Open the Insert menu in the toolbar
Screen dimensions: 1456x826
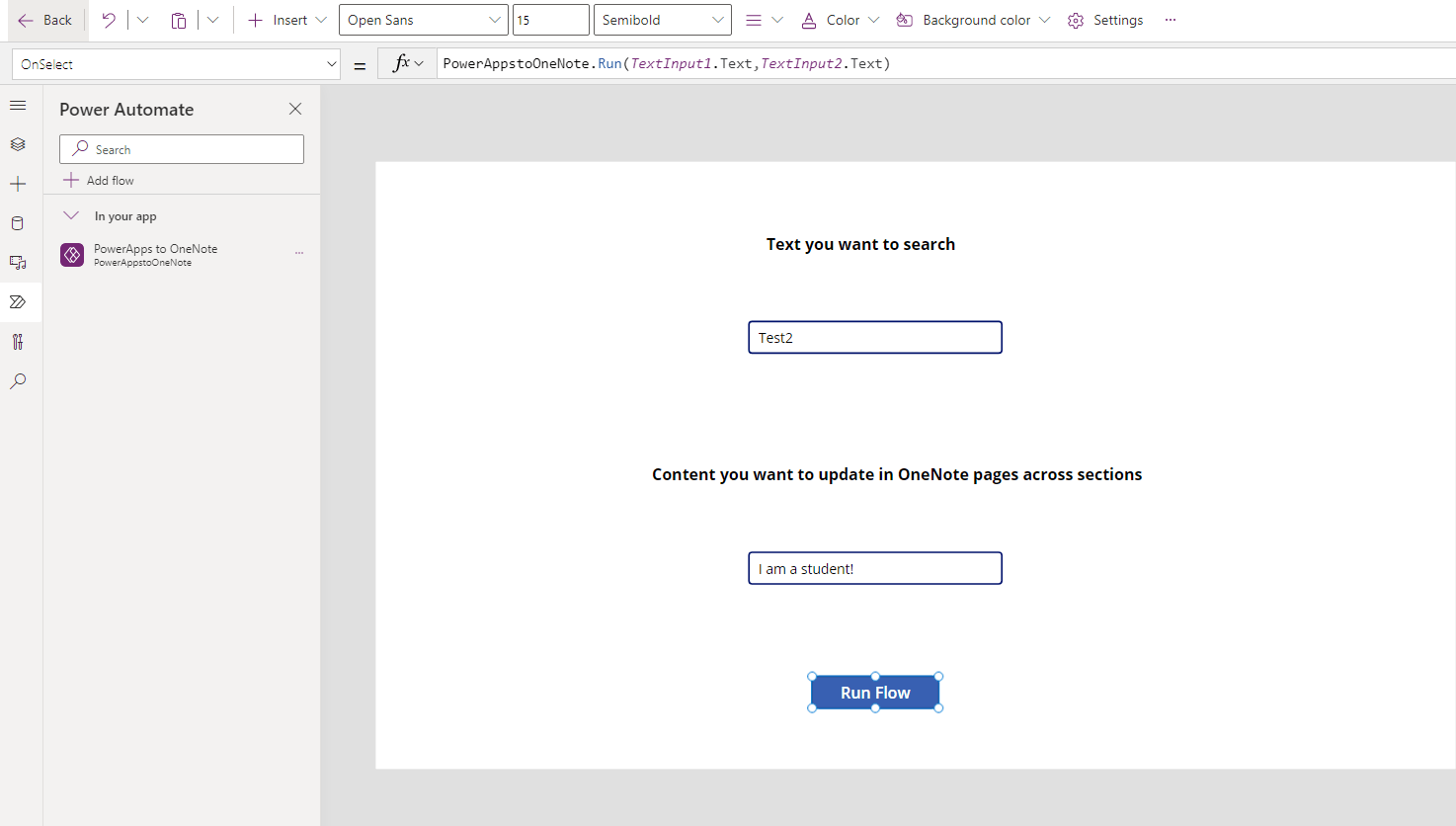(x=285, y=20)
